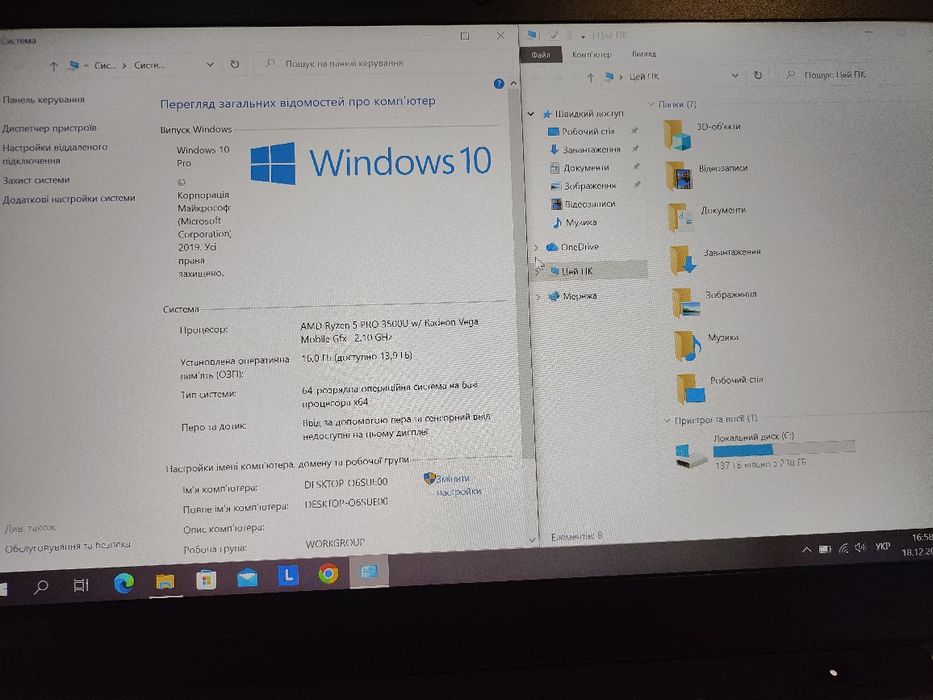This screenshot has width=933, height=700.
Task: Launch Microsoft Store from the taskbar
Action: click(206, 580)
